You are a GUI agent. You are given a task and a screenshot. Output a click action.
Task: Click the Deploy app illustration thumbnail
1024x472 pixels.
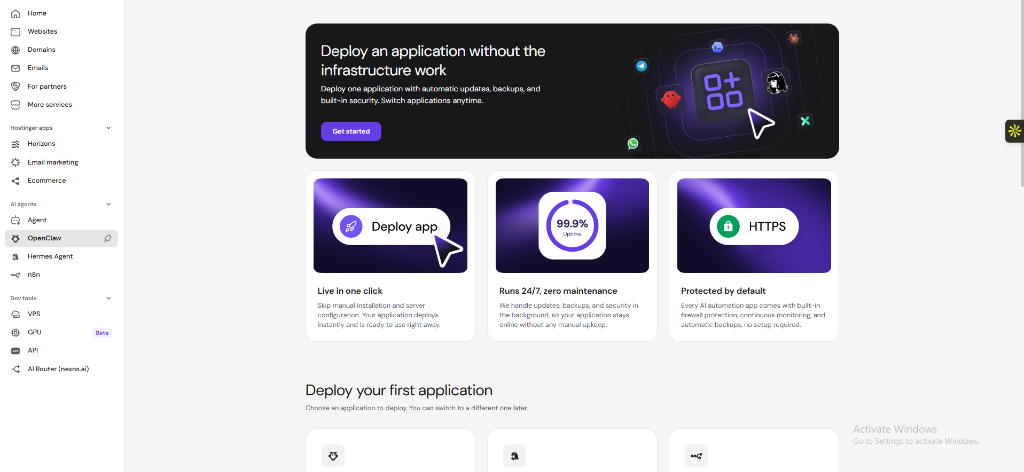(391, 225)
